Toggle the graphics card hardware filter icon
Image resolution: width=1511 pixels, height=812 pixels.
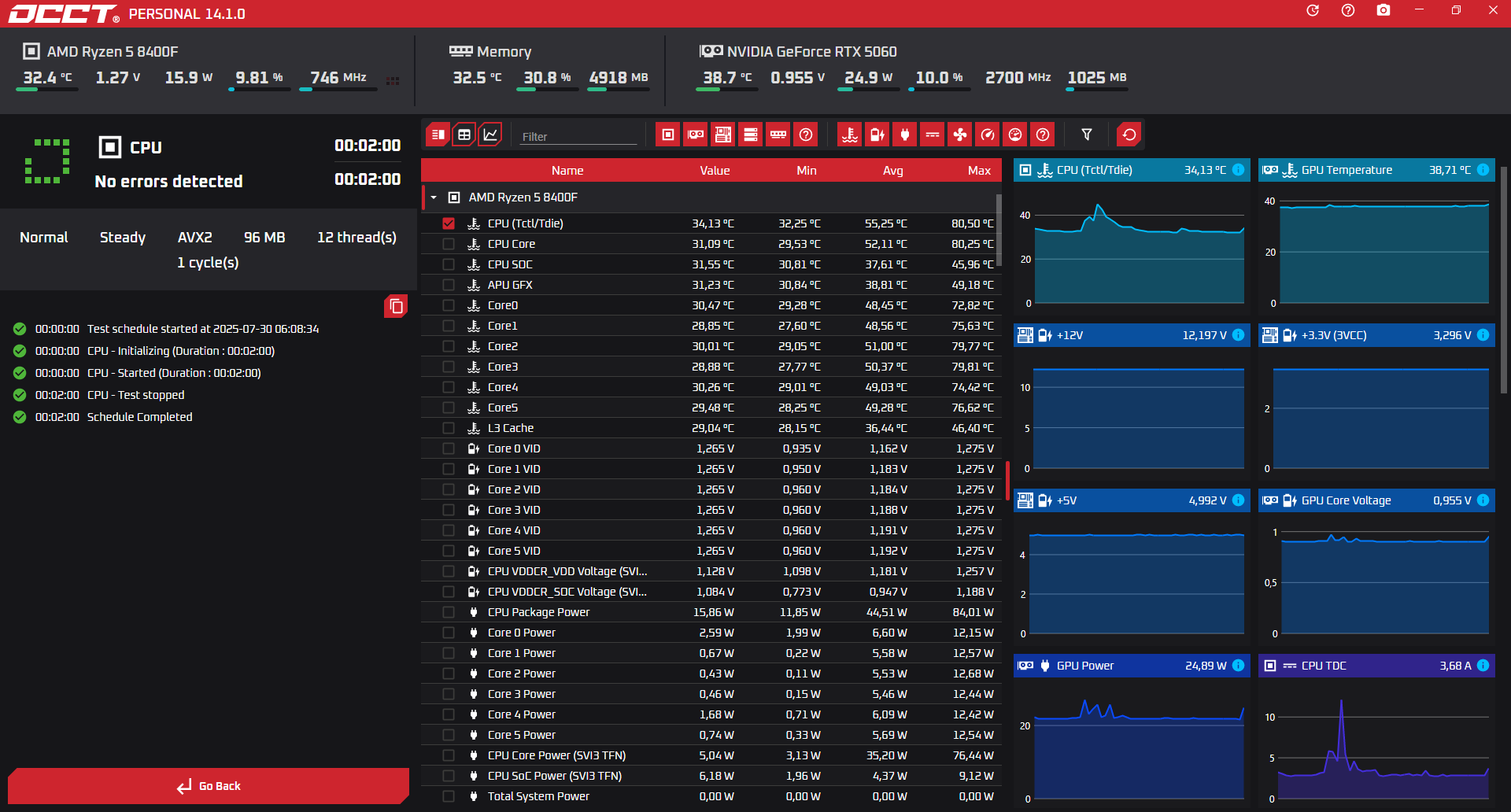click(696, 135)
